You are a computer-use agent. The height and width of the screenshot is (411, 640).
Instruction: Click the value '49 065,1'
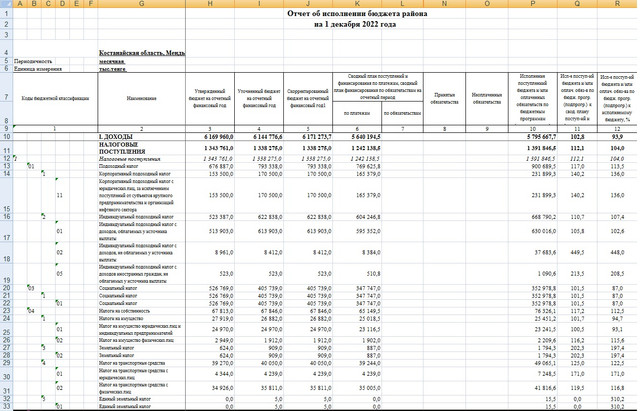pyautogui.click(x=545, y=363)
